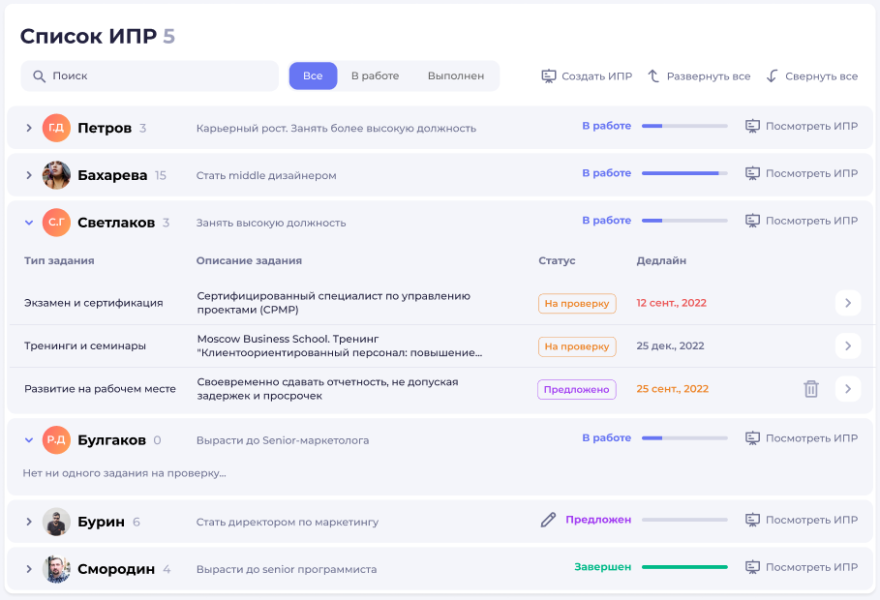The width and height of the screenshot is (880, 600).
Task: Open details arrow for Тренинги и семинары
Action: 847,346
